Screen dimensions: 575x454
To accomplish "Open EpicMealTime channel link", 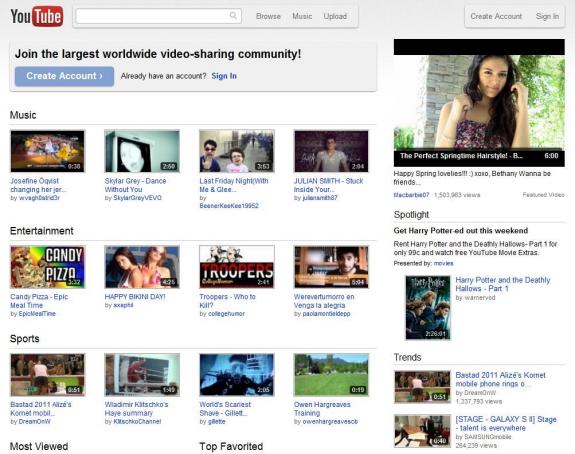I will [37, 314].
